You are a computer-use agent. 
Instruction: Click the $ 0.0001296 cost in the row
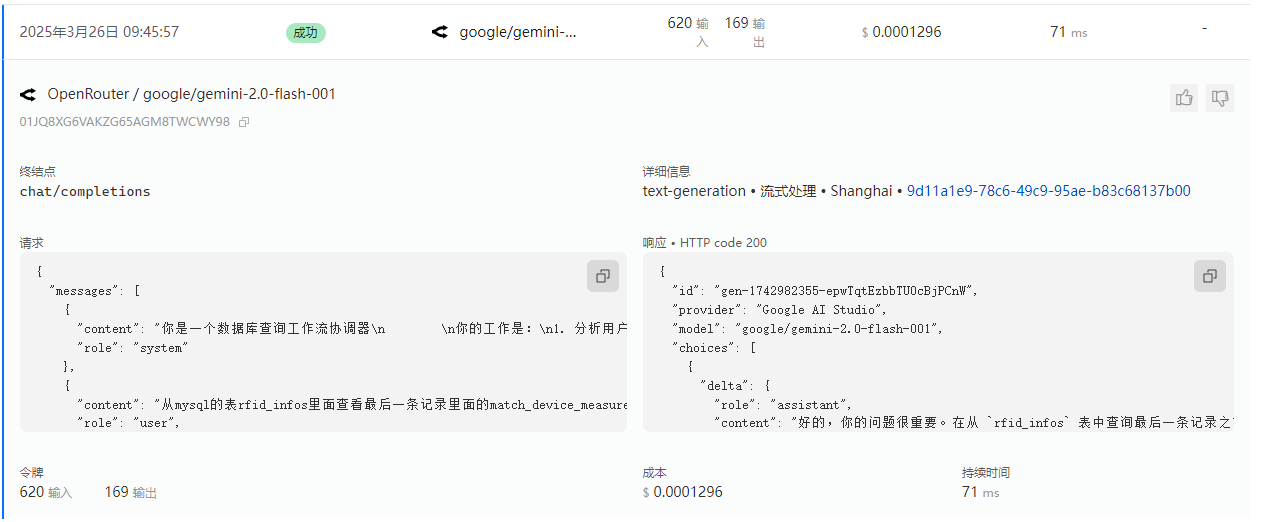[901, 32]
